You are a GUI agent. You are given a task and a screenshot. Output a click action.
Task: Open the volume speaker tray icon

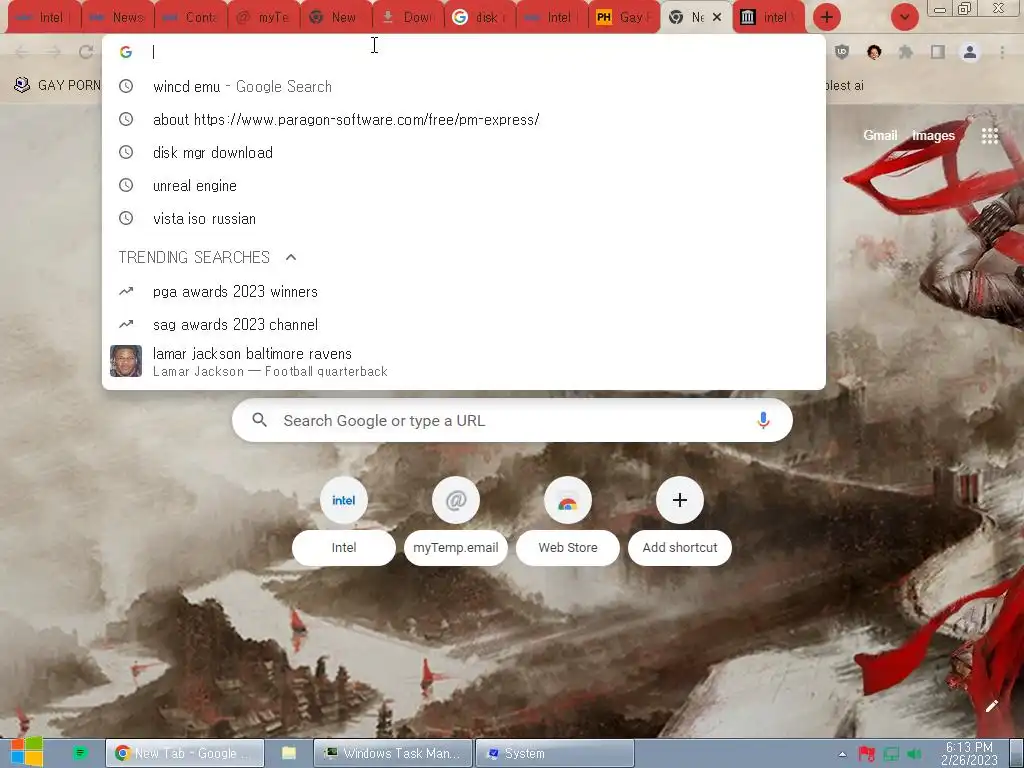[914, 755]
